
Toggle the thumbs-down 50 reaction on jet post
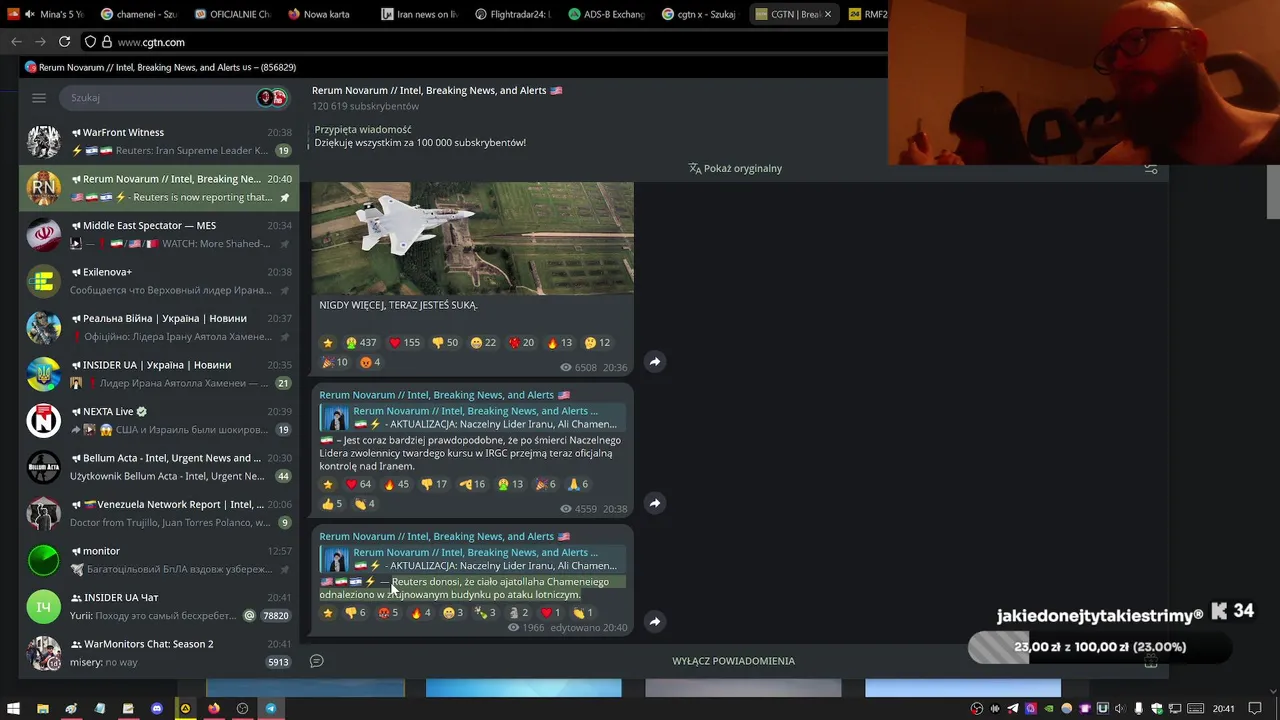[444, 342]
